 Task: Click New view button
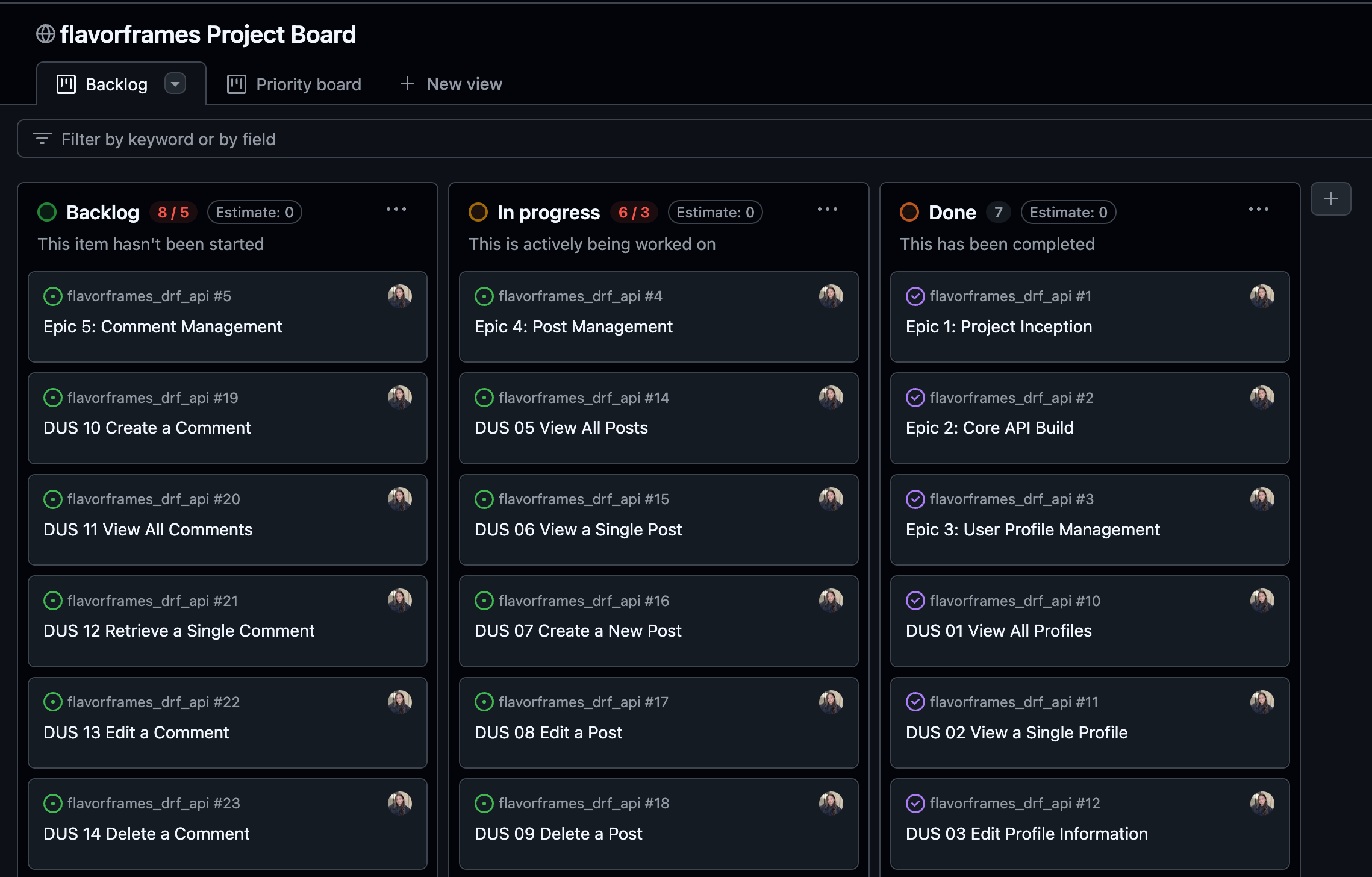(451, 84)
